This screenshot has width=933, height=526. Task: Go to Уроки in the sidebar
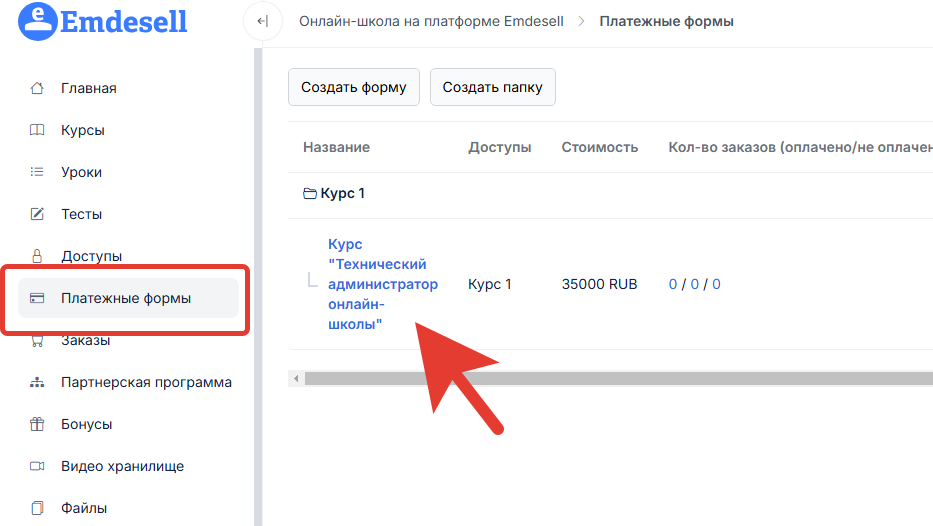pos(82,172)
